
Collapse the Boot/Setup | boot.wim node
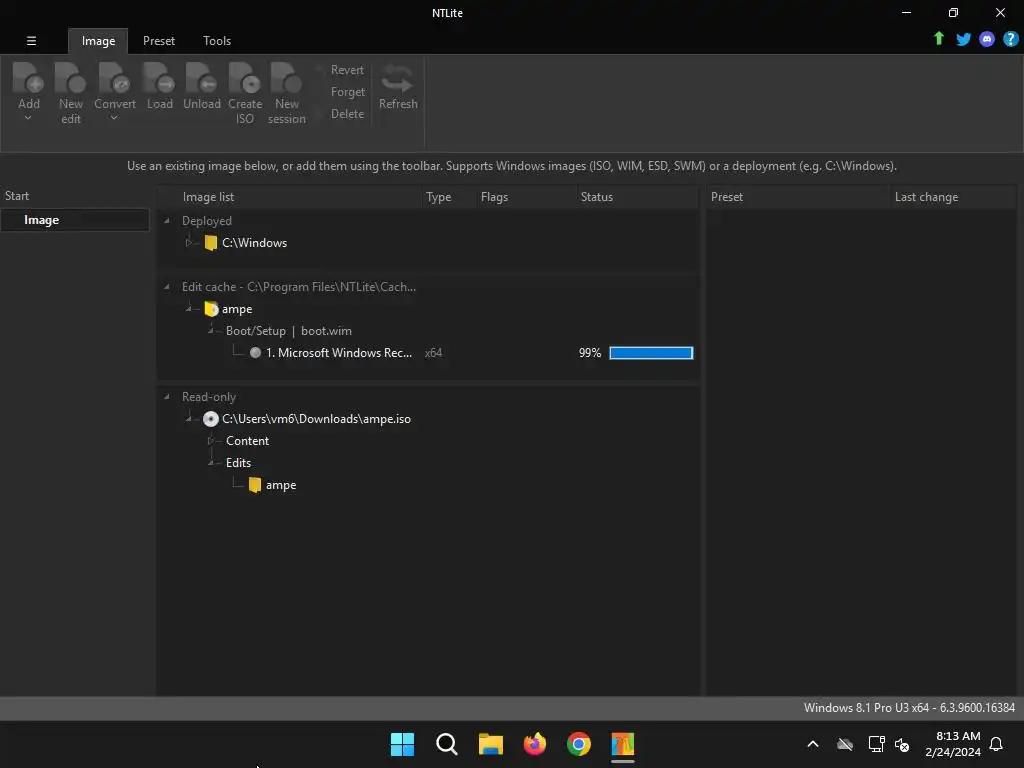[211, 330]
